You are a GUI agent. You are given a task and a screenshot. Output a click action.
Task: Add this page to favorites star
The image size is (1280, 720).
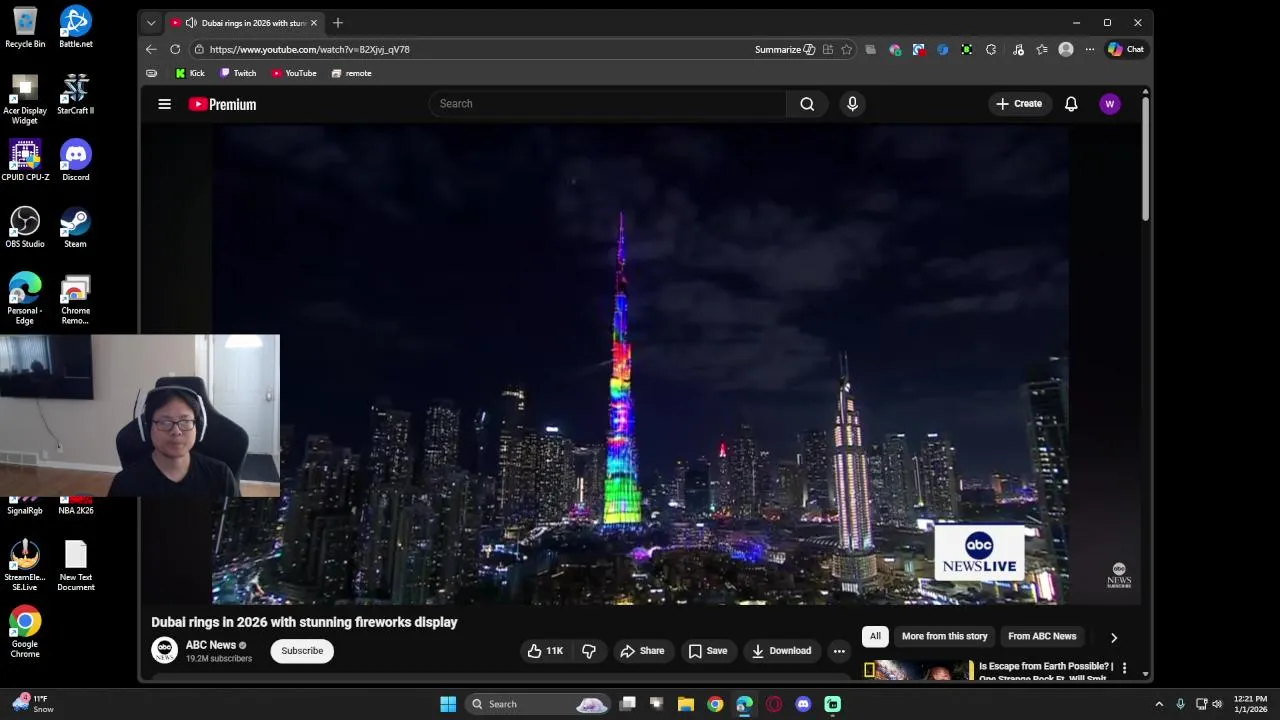(x=847, y=49)
